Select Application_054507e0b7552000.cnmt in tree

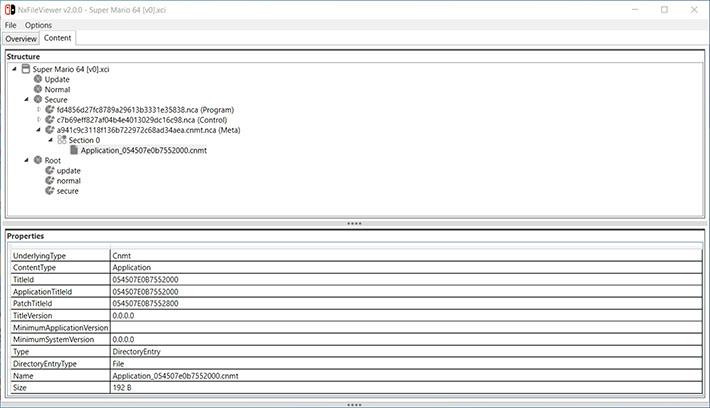pyautogui.click(x=144, y=150)
